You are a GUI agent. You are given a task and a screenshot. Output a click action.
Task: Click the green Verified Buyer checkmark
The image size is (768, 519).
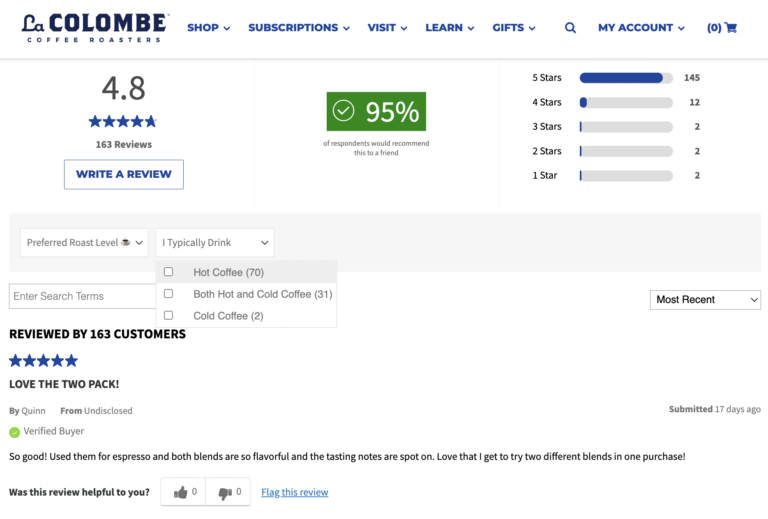coord(15,432)
